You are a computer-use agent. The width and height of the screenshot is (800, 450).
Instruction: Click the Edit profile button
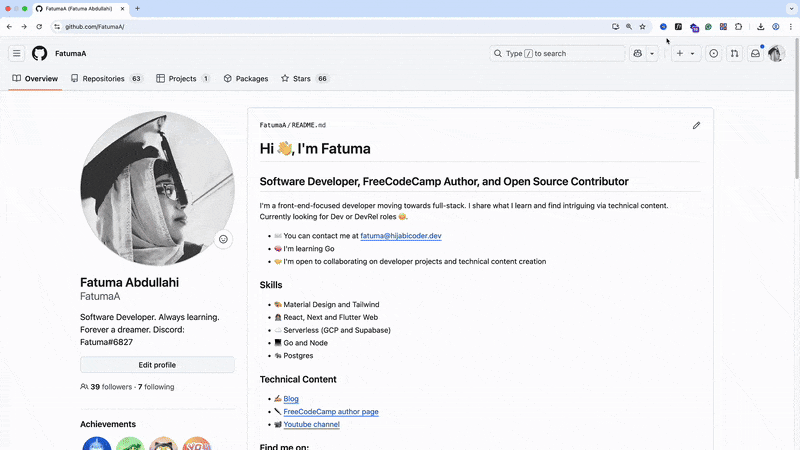[157, 365]
